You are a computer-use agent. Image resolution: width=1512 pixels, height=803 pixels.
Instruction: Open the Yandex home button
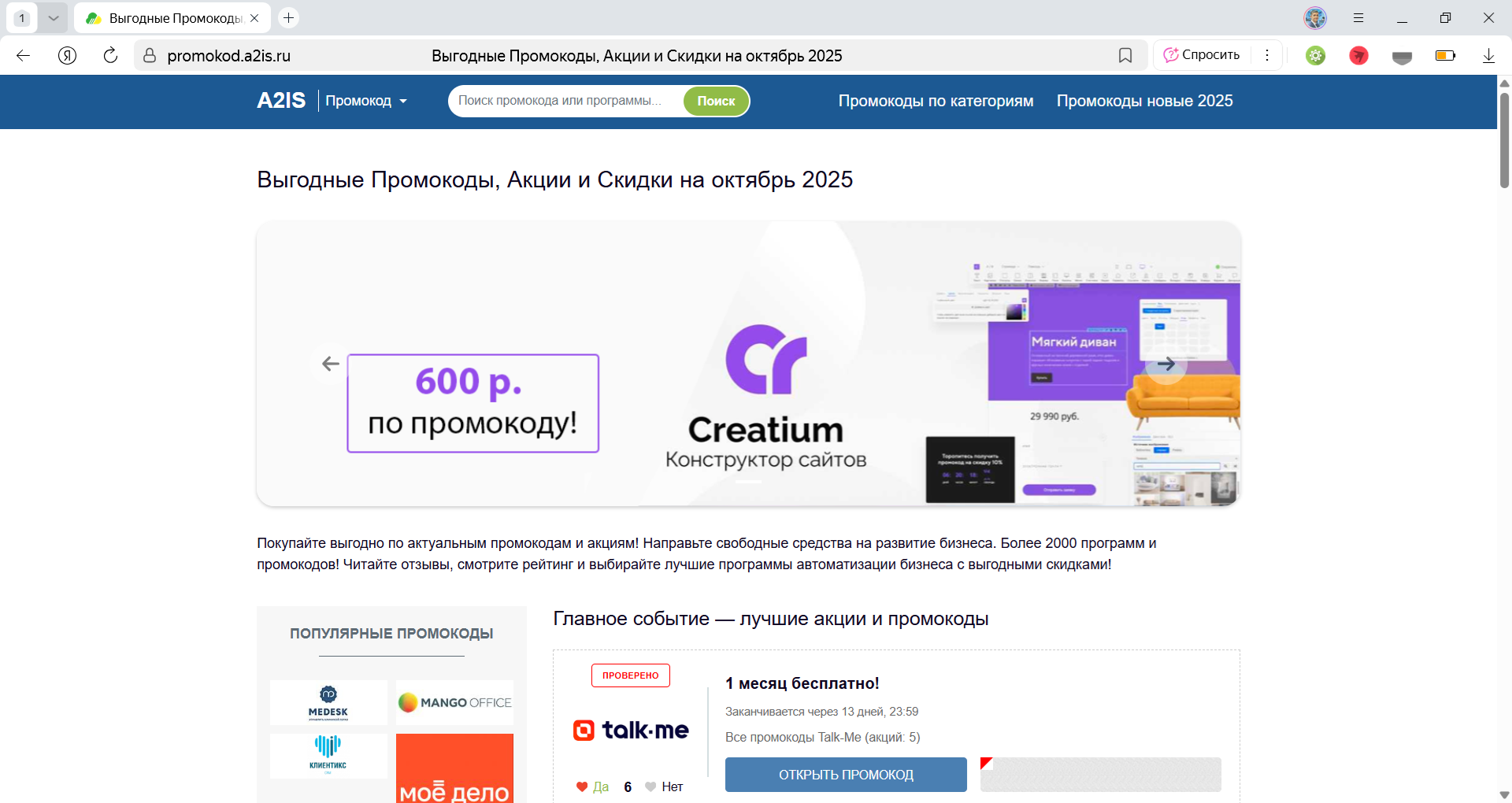point(68,55)
